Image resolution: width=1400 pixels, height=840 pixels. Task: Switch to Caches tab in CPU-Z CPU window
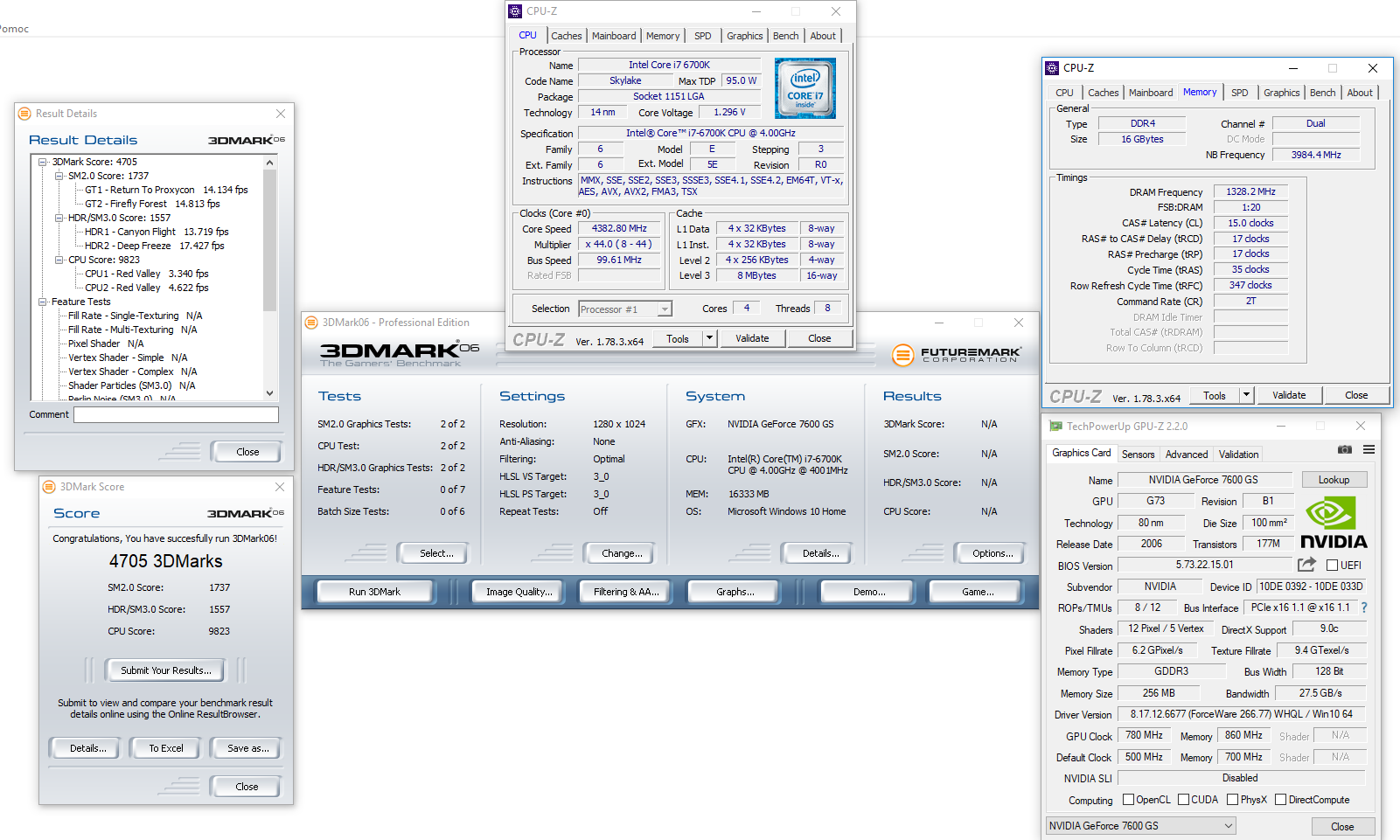point(567,36)
